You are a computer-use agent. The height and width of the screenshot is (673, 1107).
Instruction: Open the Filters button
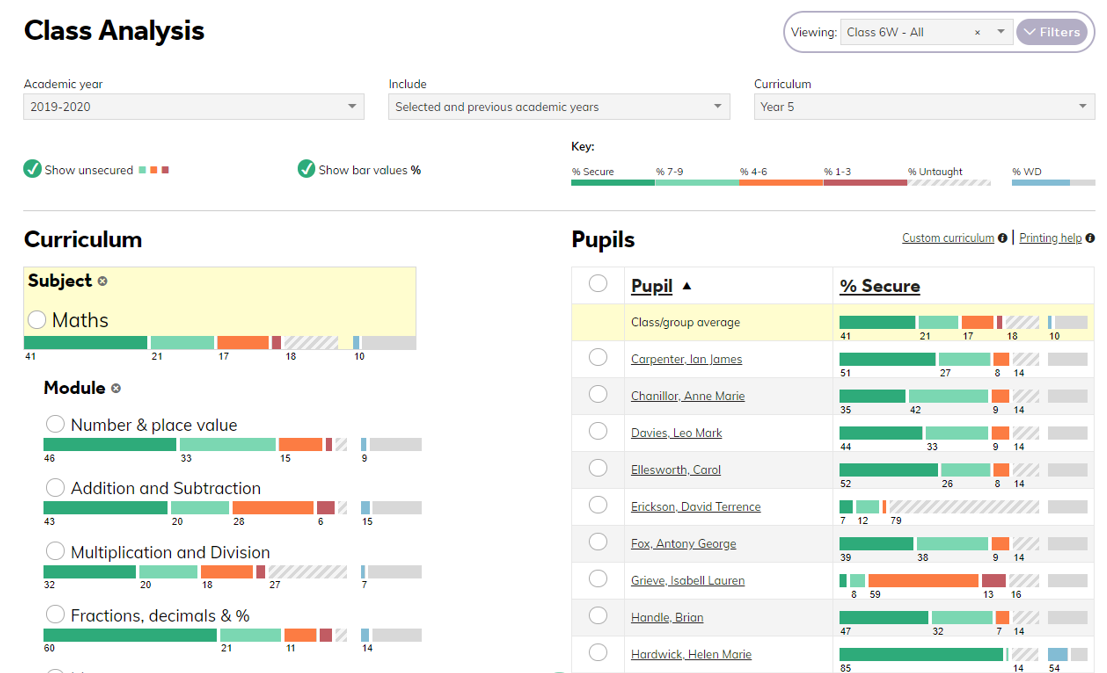click(x=1051, y=32)
